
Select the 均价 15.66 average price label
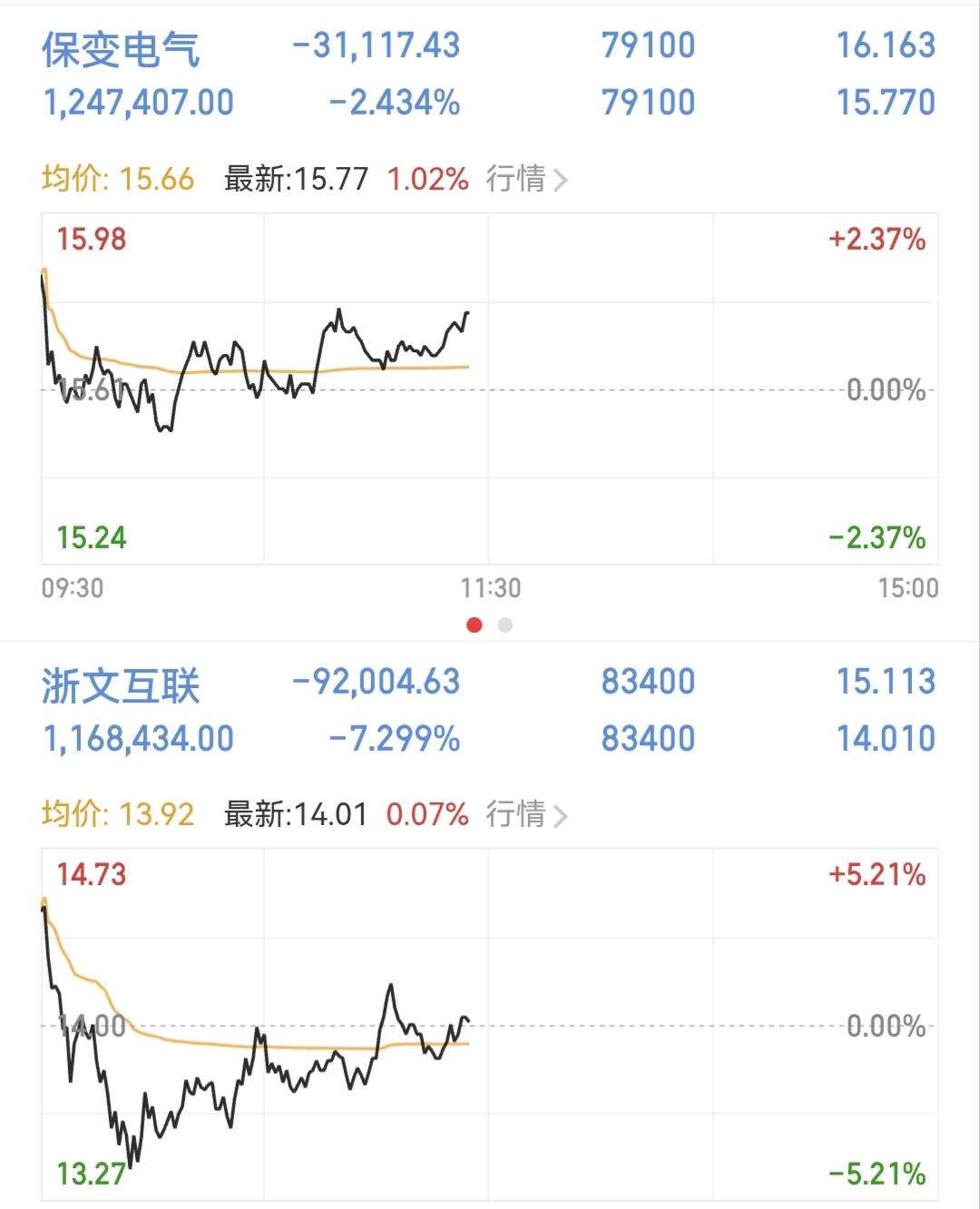[118, 179]
